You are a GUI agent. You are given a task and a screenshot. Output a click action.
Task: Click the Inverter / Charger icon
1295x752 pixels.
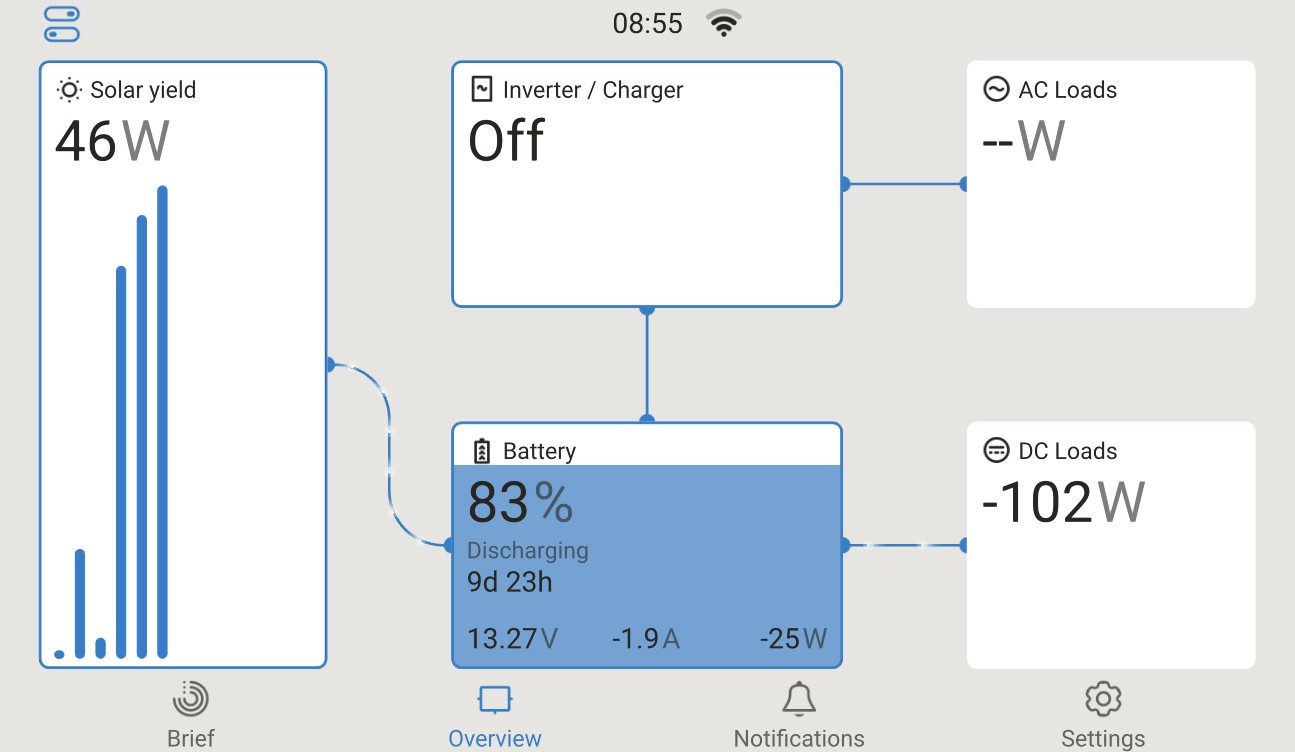pos(482,90)
